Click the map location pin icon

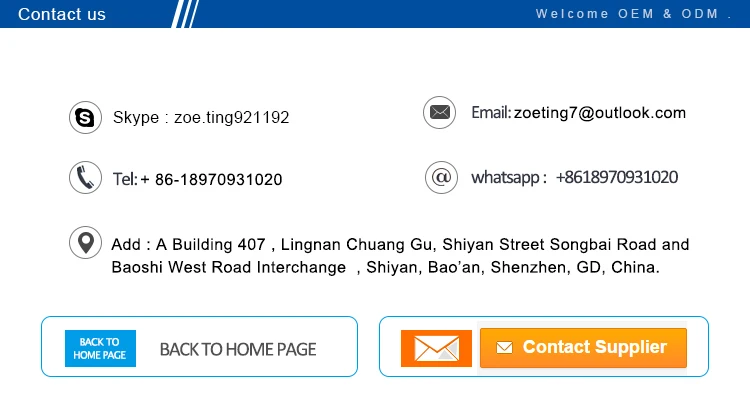[85, 243]
